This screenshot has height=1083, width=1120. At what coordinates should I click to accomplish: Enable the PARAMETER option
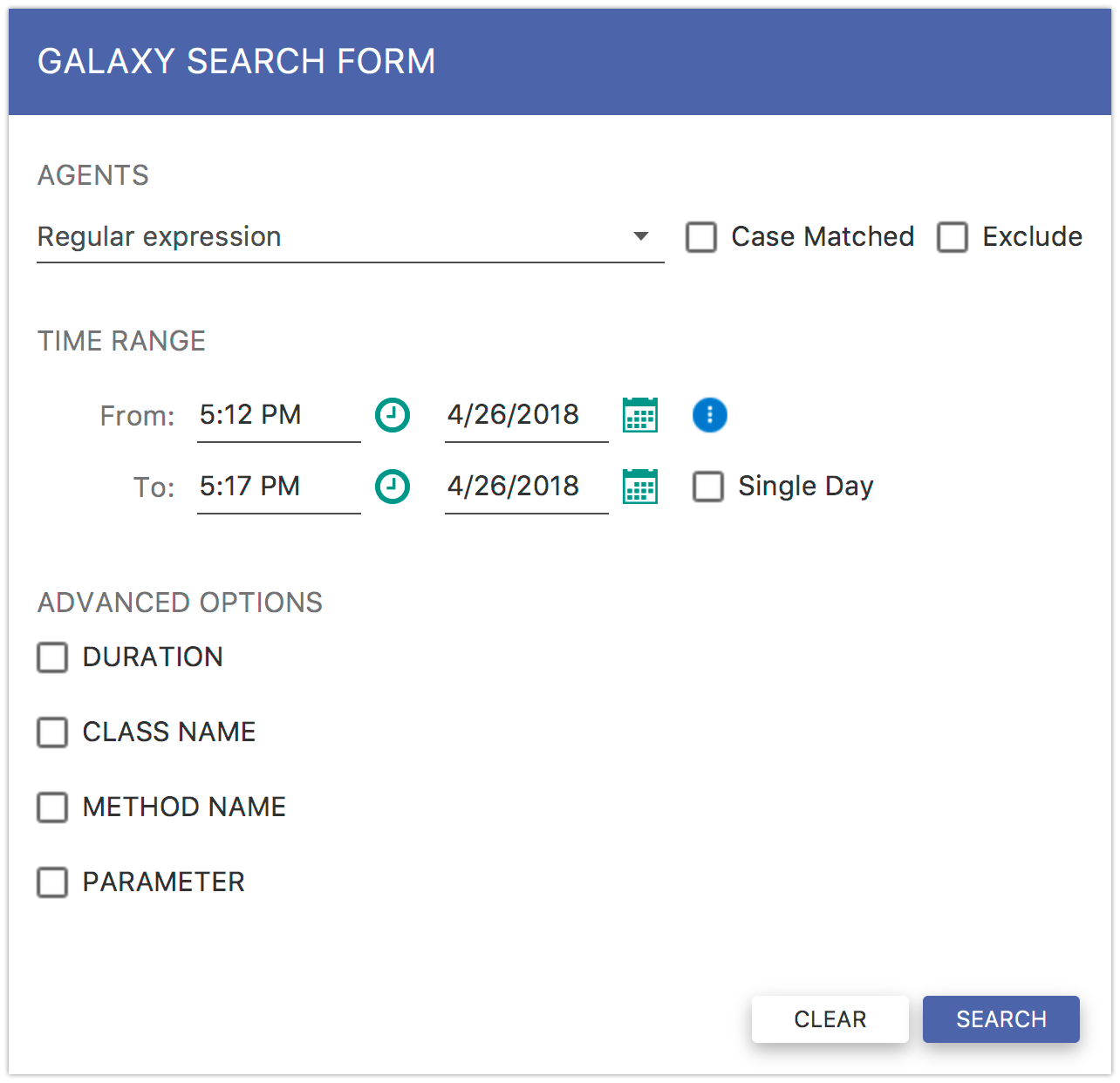(x=52, y=882)
